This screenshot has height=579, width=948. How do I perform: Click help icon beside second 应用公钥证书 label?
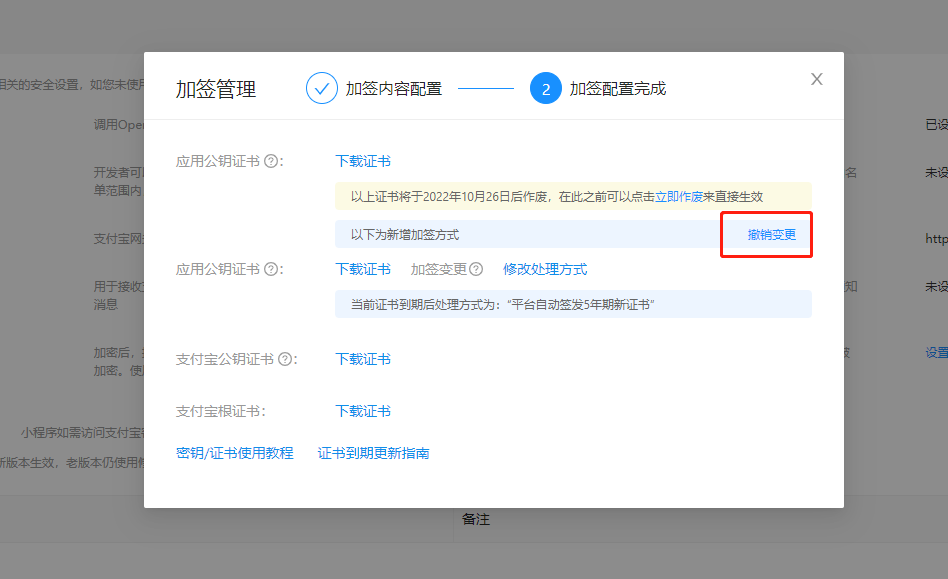(271, 269)
